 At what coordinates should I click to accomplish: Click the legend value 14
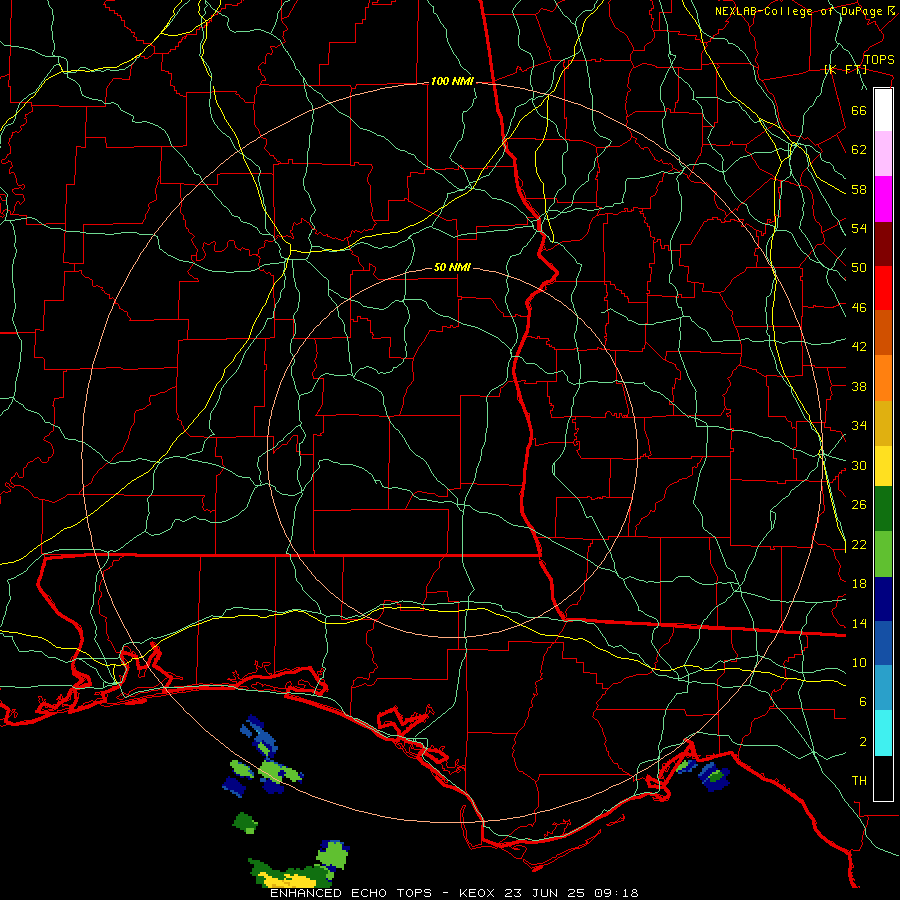tap(859, 623)
